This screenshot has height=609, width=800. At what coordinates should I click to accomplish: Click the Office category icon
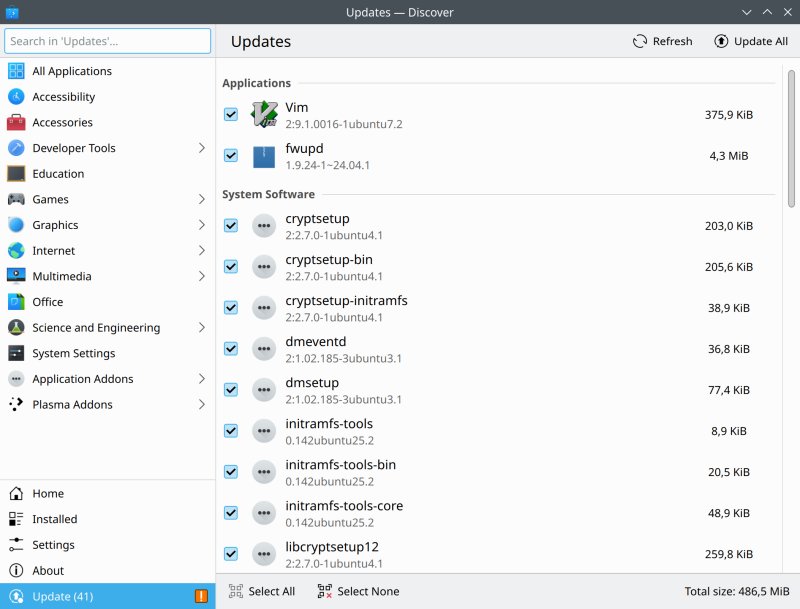click(16, 302)
